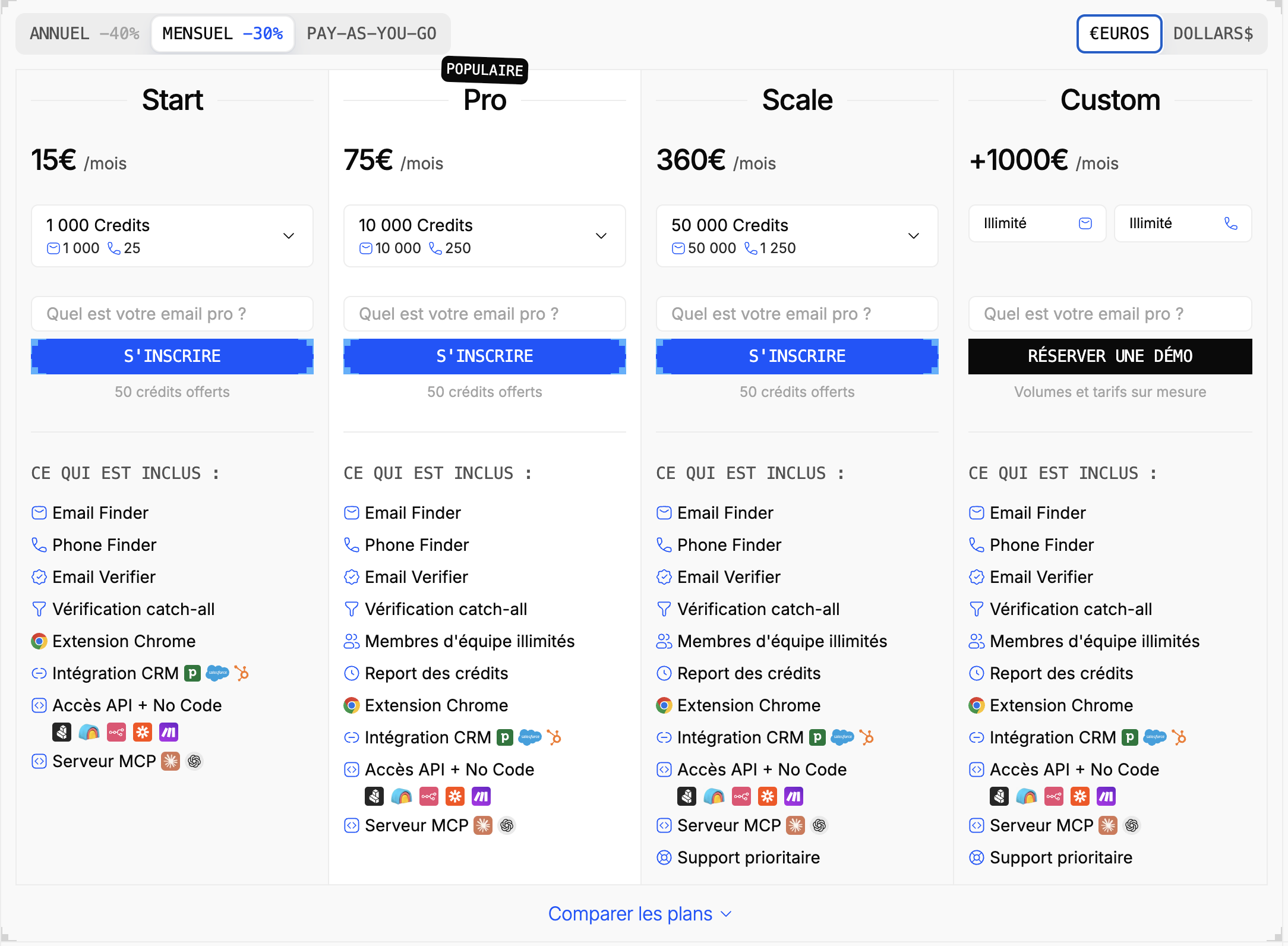Screen dimensions: 1288x946
Task: Click the Claude icon beside Serveur MCP in Custom
Action: [x=1108, y=825]
